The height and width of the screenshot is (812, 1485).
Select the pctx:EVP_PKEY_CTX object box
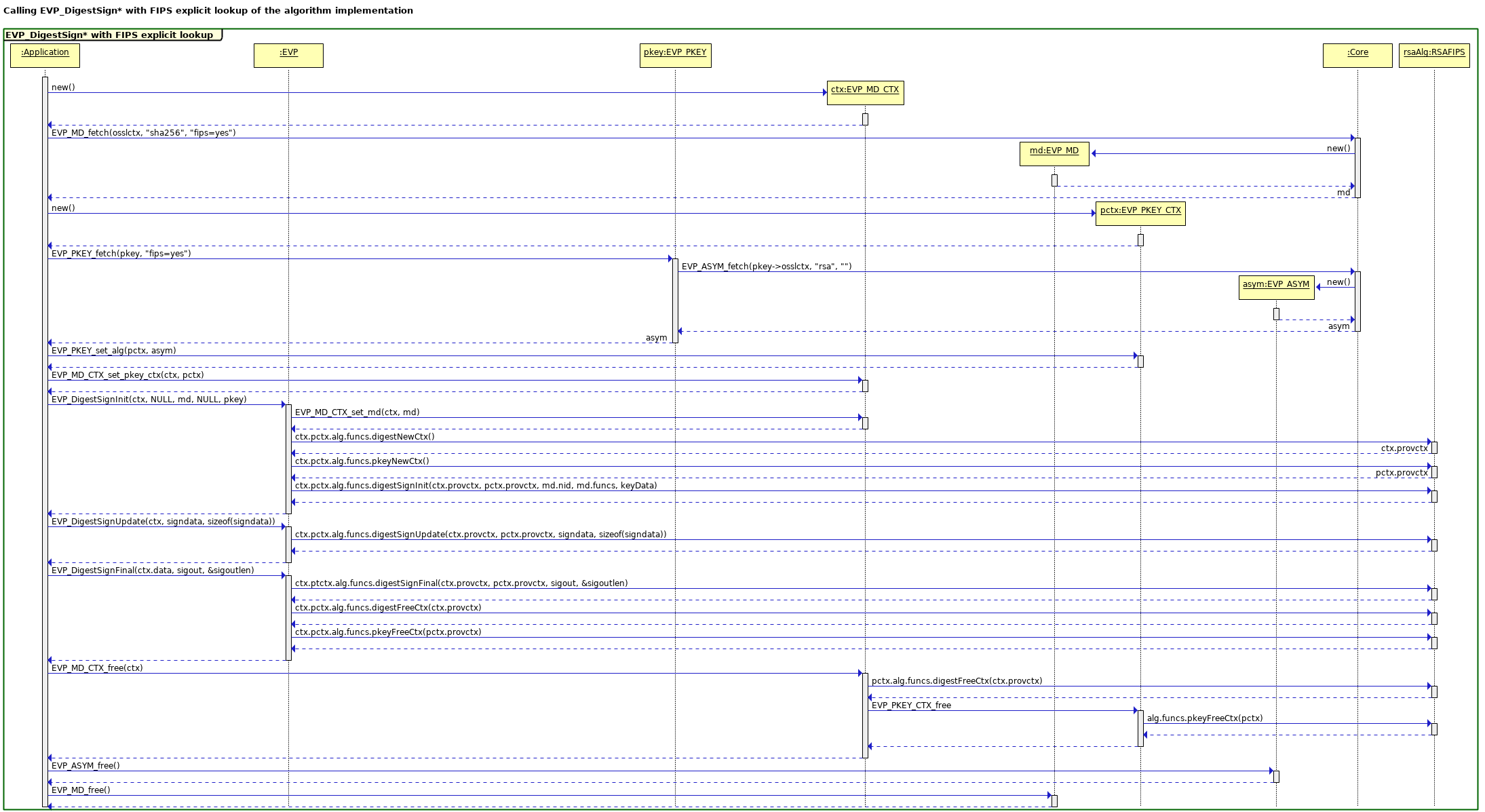pyautogui.click(x=1140, y=214)
